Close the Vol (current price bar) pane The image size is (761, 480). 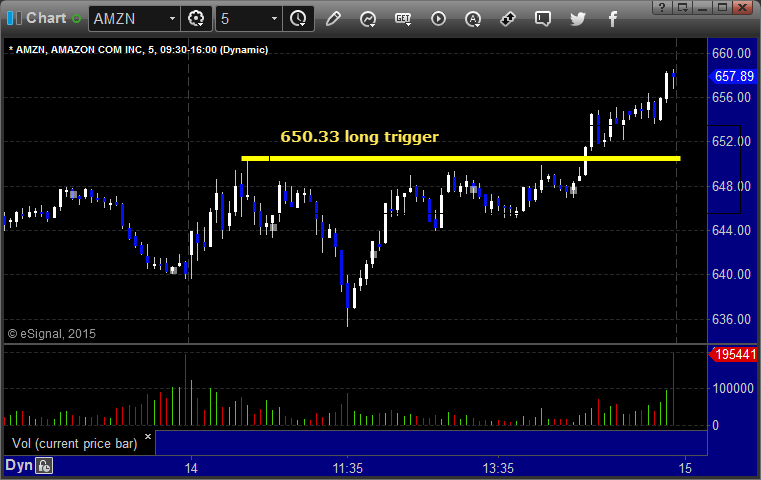(148, 436)
